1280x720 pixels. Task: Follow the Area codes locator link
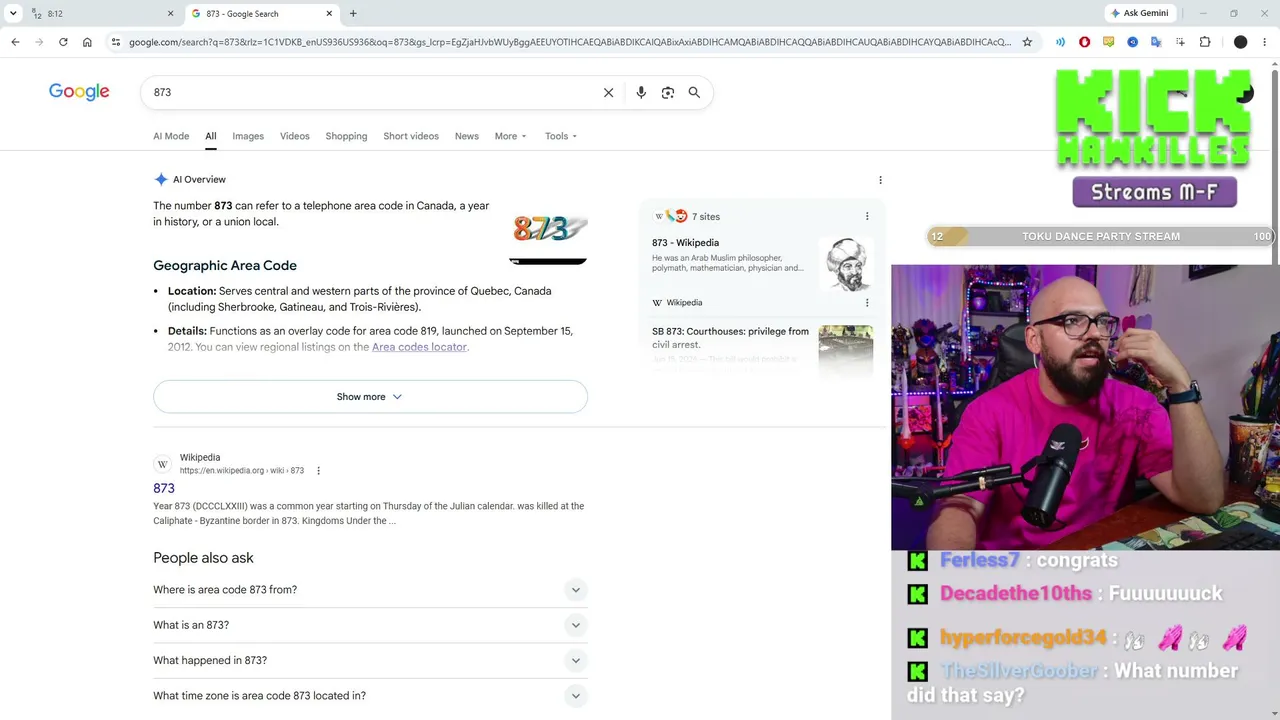pyautogui.click(x=419, y=347)
